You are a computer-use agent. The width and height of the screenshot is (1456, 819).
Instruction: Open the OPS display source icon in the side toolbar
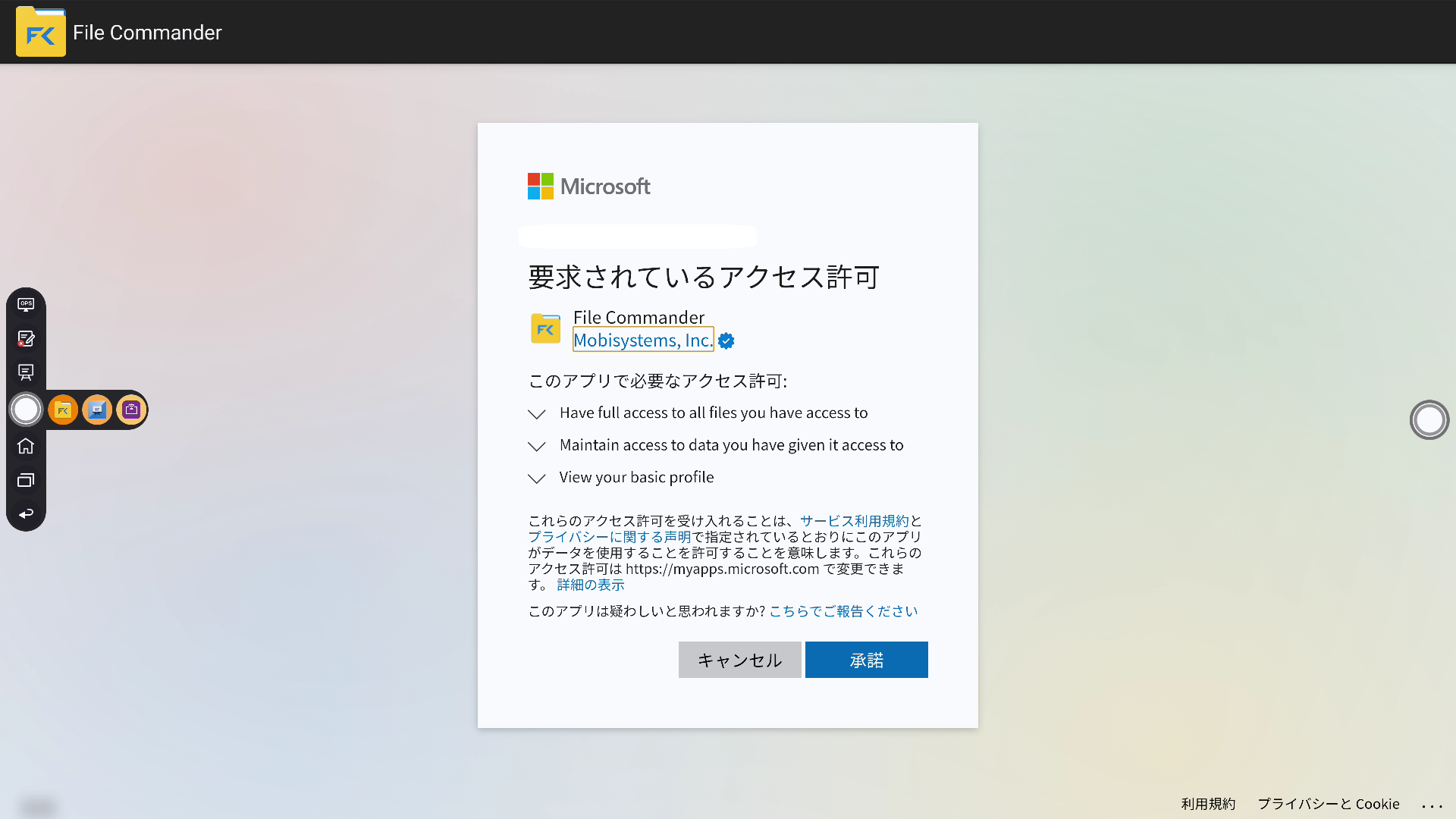pos(26,304)
